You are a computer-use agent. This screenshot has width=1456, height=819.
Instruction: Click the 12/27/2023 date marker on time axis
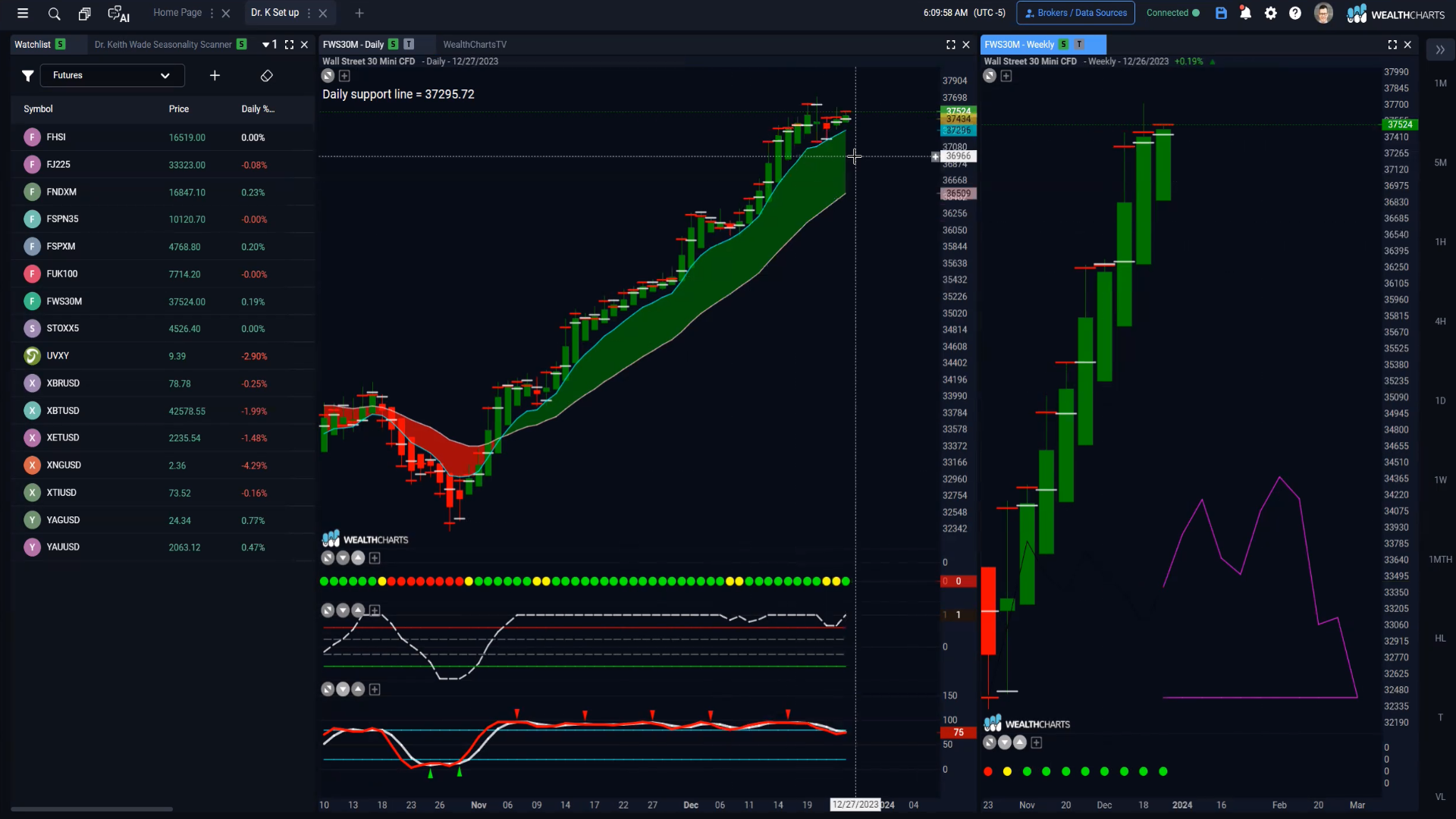click(x=855, y=805)
